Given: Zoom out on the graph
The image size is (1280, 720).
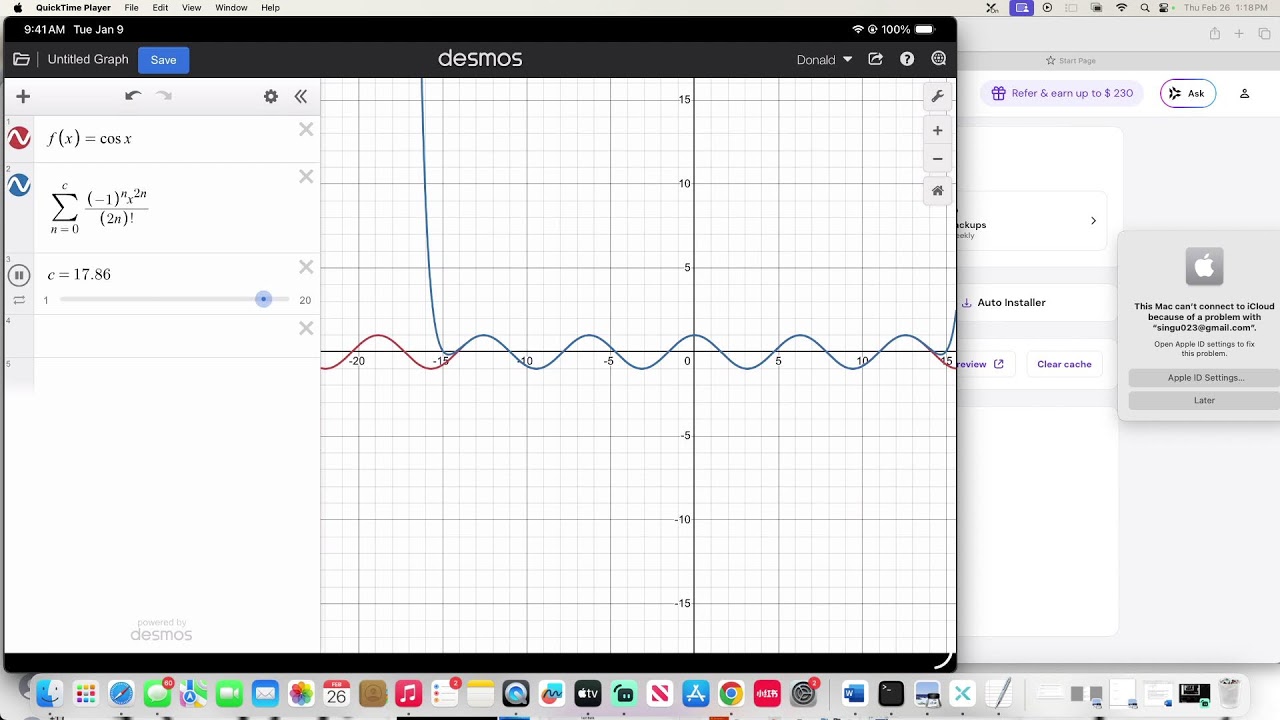Looking at the screenshot, I should (937, 159).
